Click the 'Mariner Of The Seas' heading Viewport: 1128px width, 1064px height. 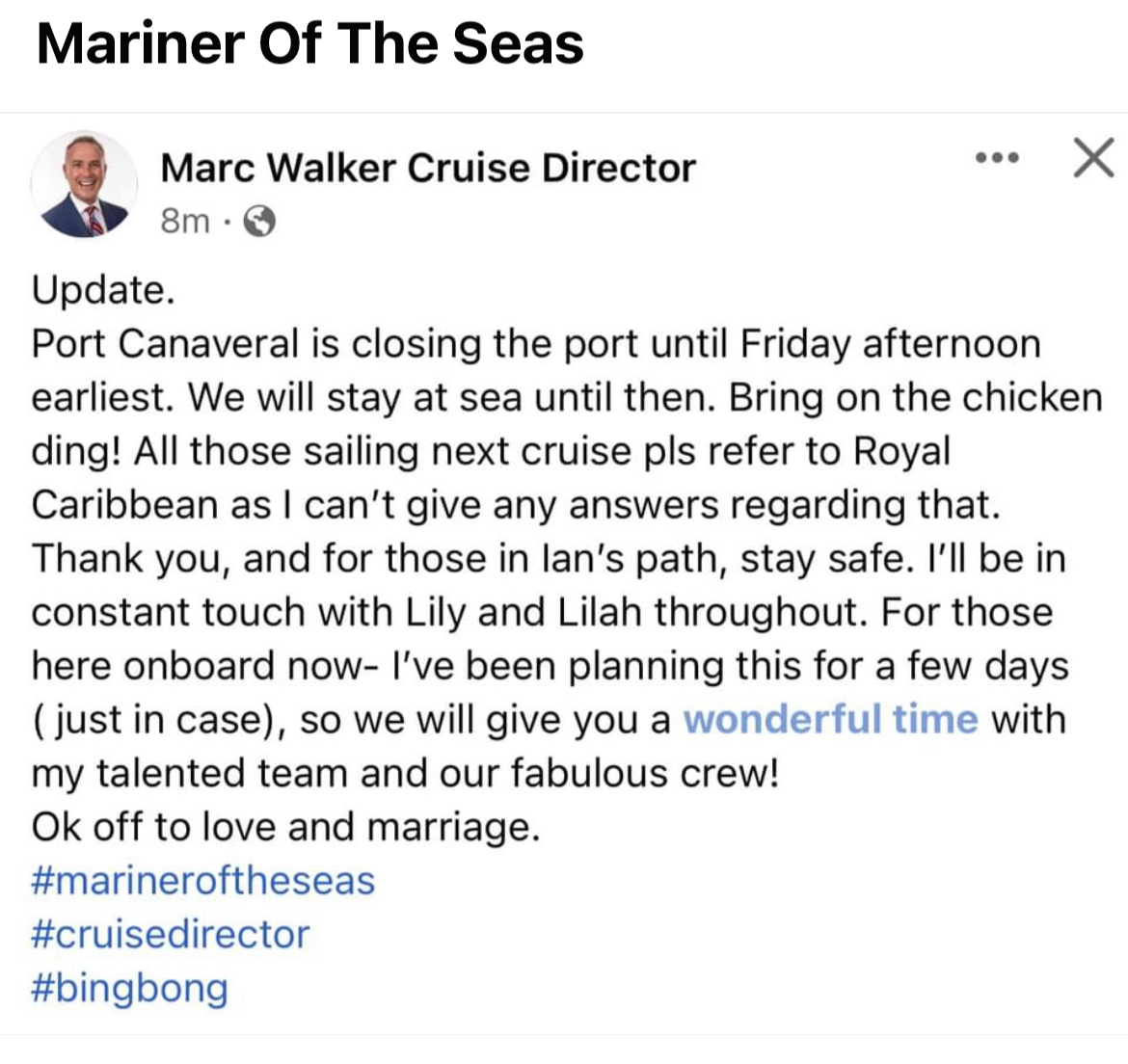(310, 44)
